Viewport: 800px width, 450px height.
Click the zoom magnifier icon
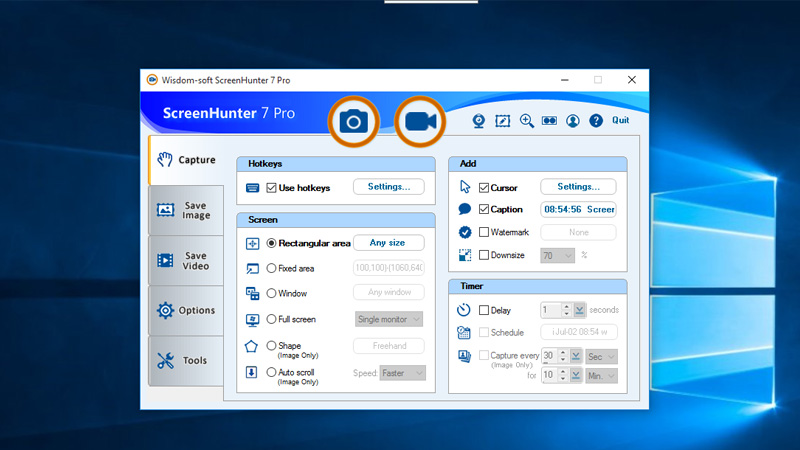tap(527, 121)
